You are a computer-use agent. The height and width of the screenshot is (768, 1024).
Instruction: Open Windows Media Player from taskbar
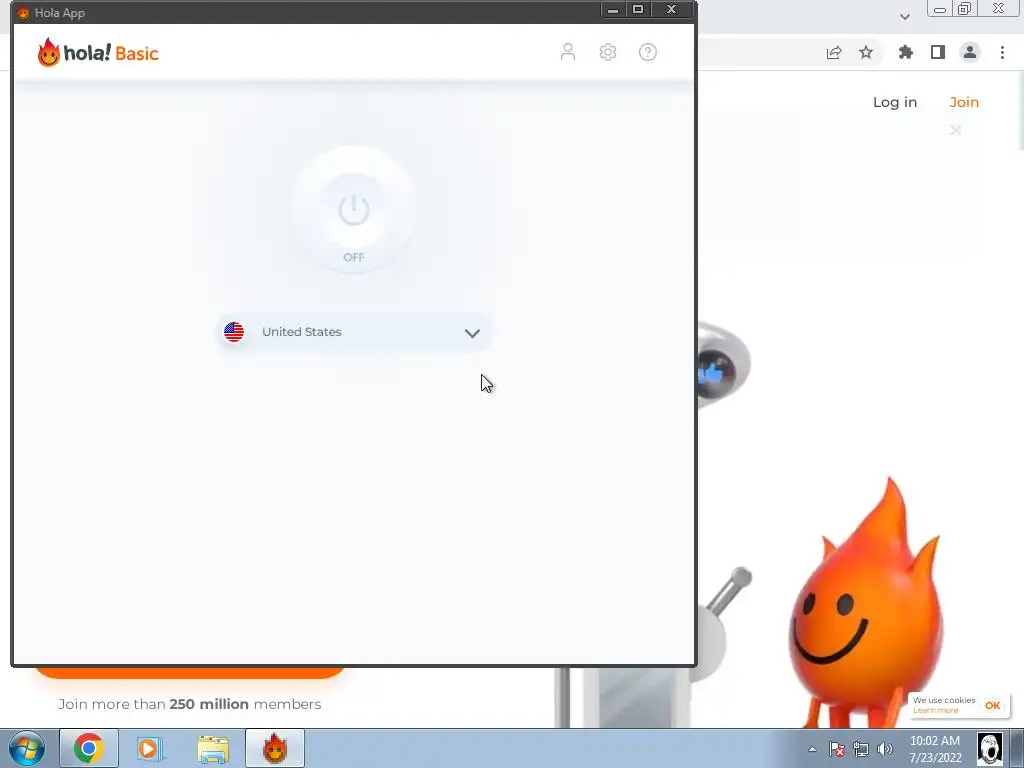(x=150, y=749)
